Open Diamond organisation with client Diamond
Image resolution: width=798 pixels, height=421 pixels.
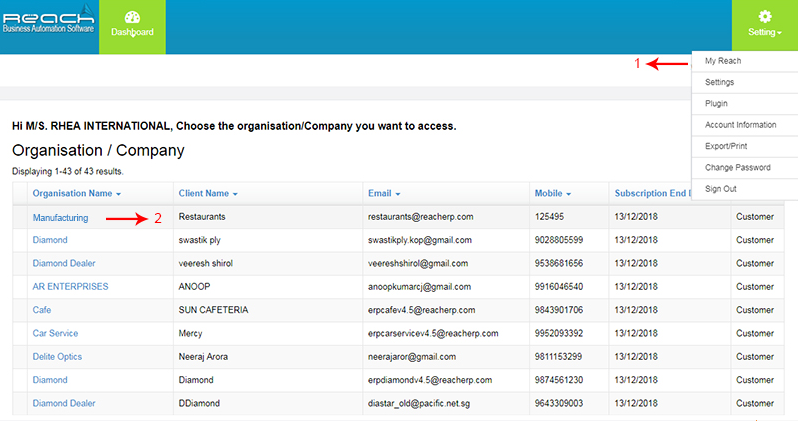pyautogui.click(x=50, y=380)
